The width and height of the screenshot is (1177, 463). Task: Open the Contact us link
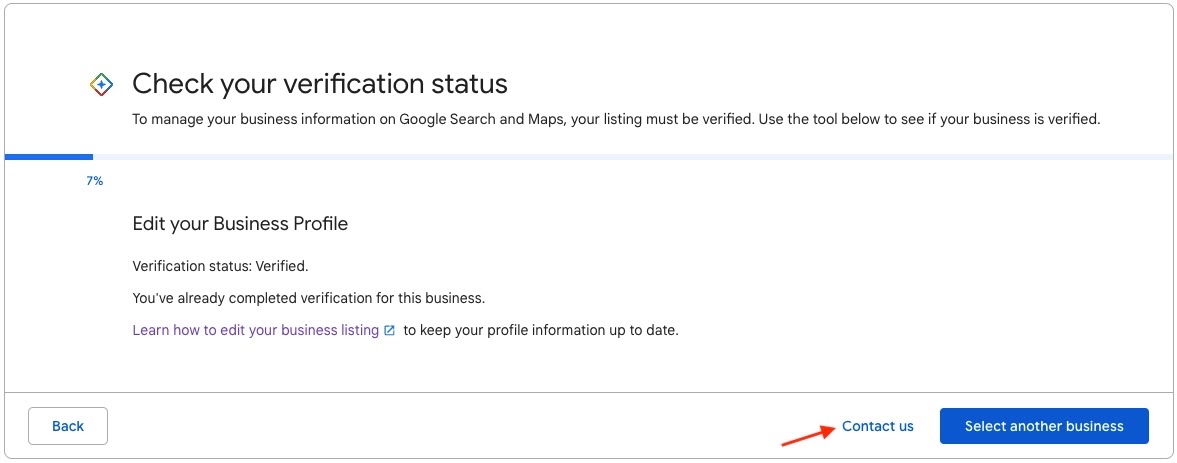(877, 426)
